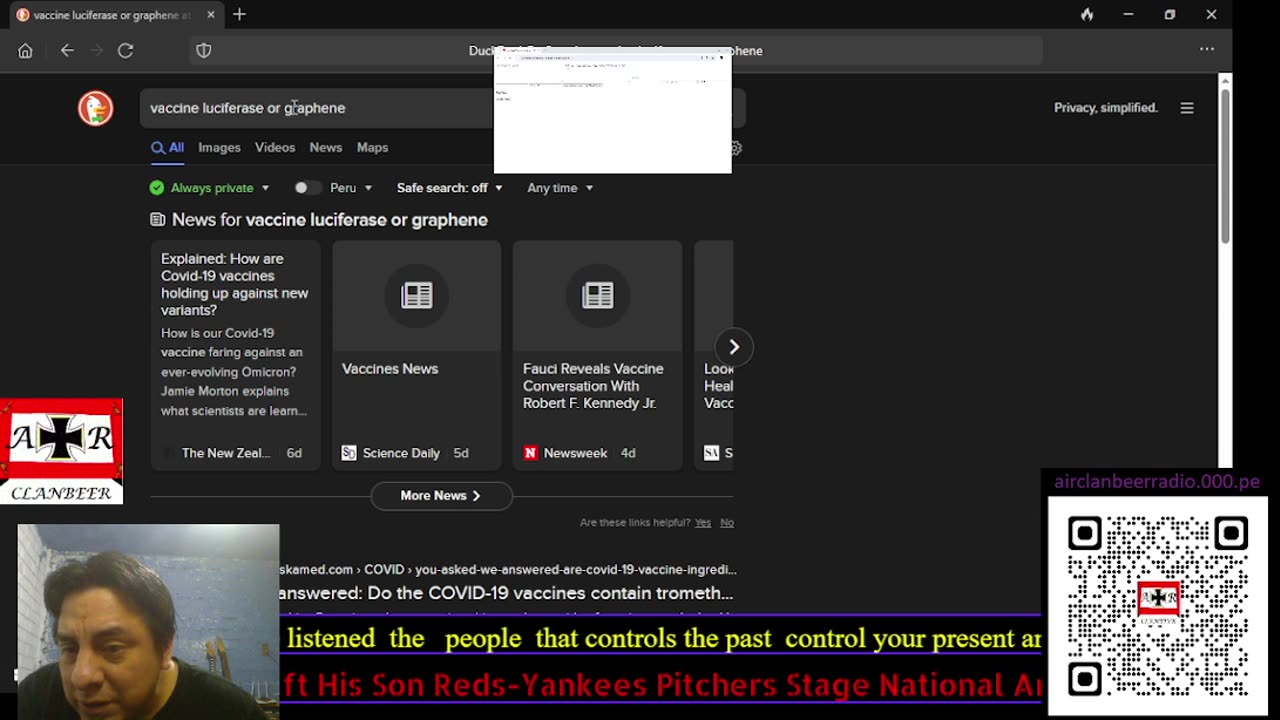Click the search settings gear icon
1280x720 pixels.
tap(736, 148)
